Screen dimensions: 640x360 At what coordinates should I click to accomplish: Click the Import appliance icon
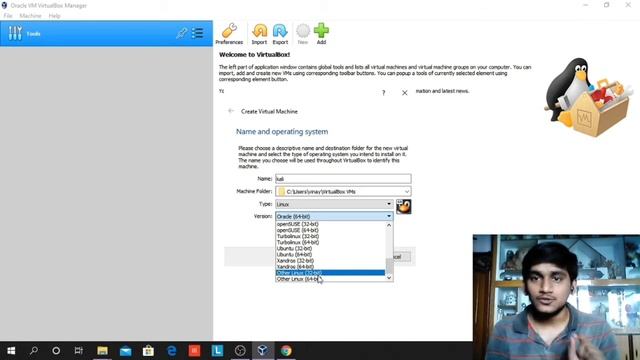(259, 33)
